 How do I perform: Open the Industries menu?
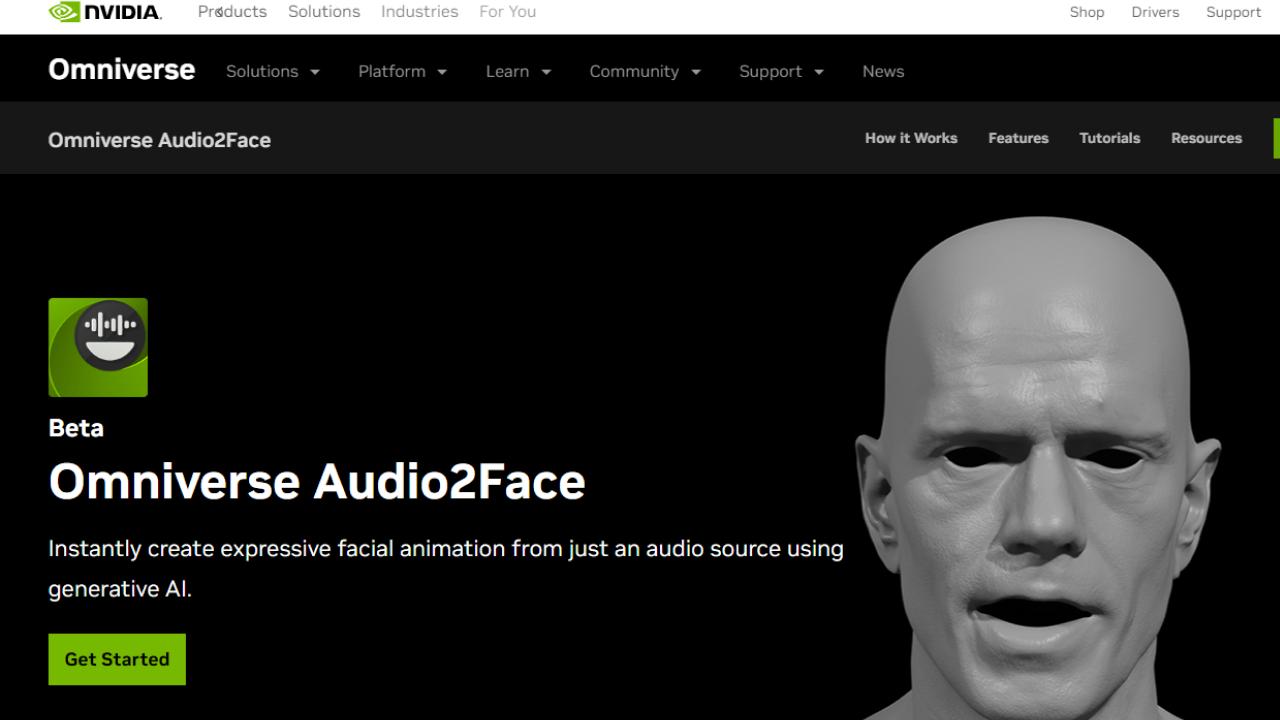[x=420, y=12]
